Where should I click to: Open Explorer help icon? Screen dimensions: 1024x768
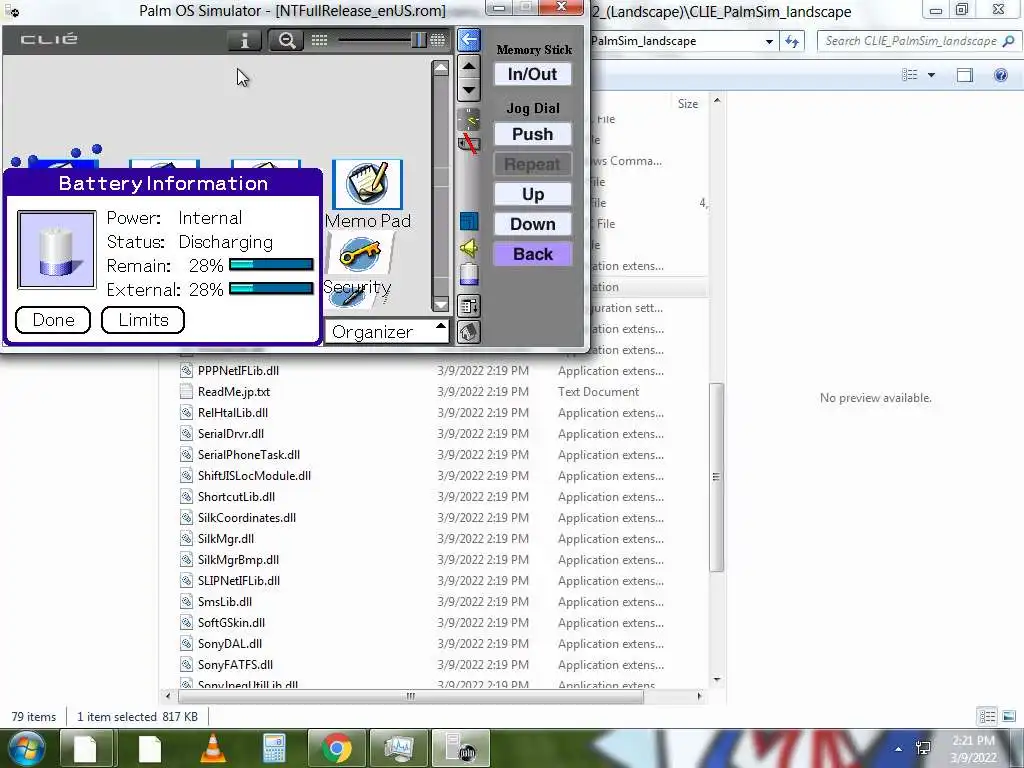point(1000,75)
